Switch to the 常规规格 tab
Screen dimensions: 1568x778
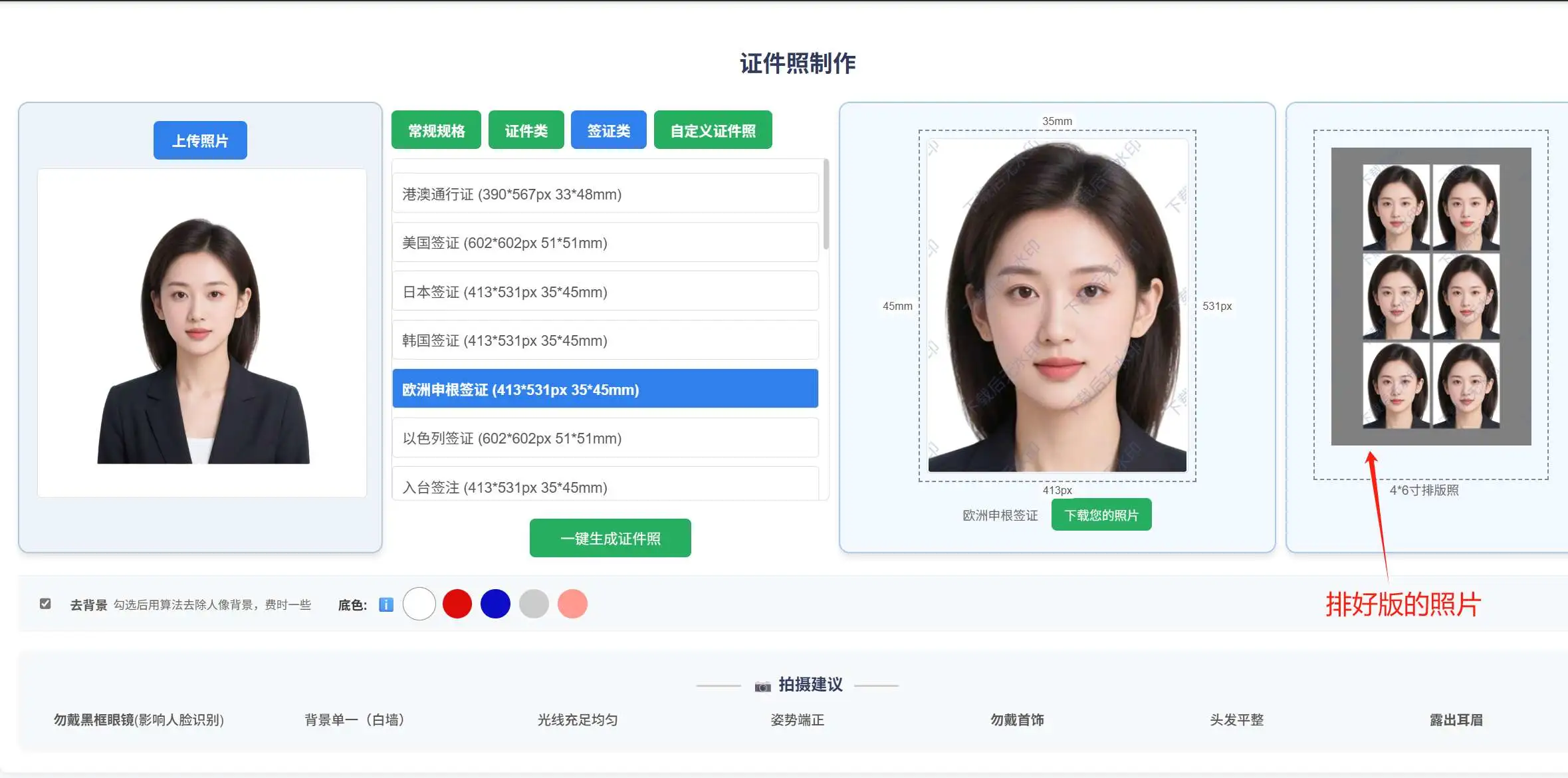(x=436, y=130)
